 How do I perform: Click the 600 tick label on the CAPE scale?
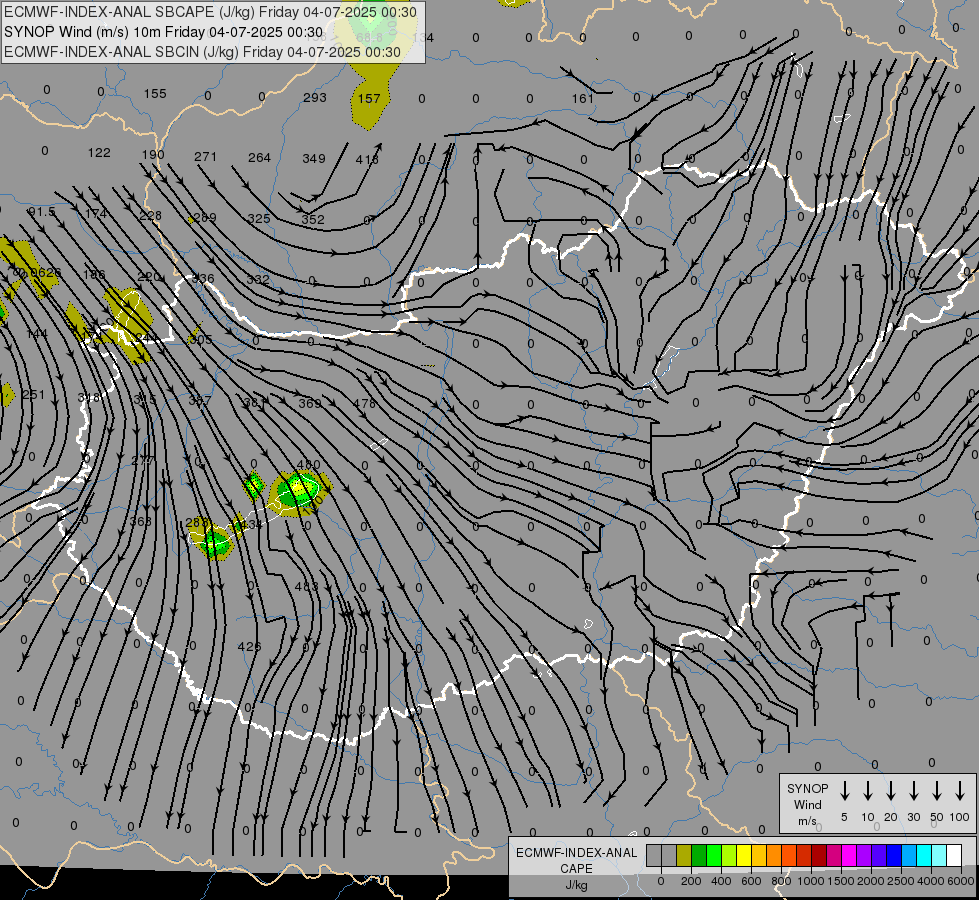point(751,881)
